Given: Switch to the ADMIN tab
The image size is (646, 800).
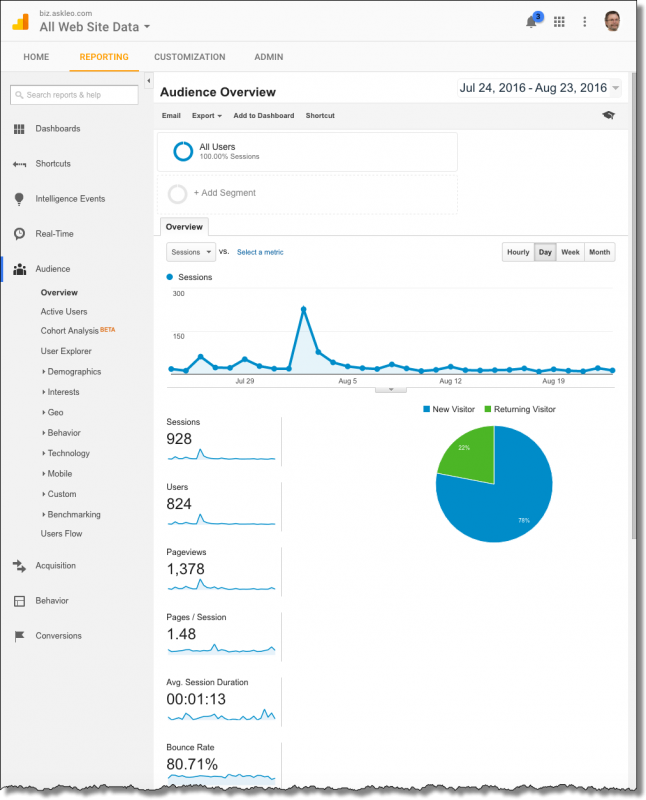Looking at the screenshot, I should pyautogui.click(x=269, y=57).
